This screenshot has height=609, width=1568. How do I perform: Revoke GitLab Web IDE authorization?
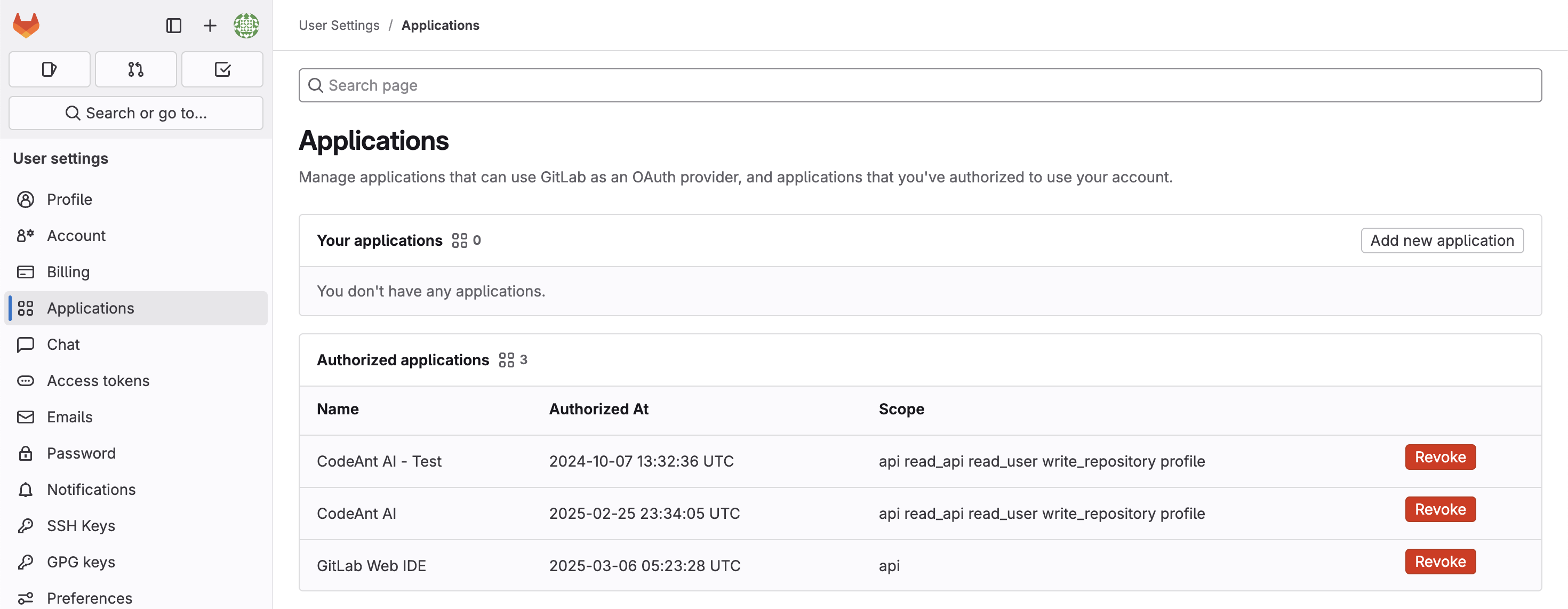(1440, 562)
